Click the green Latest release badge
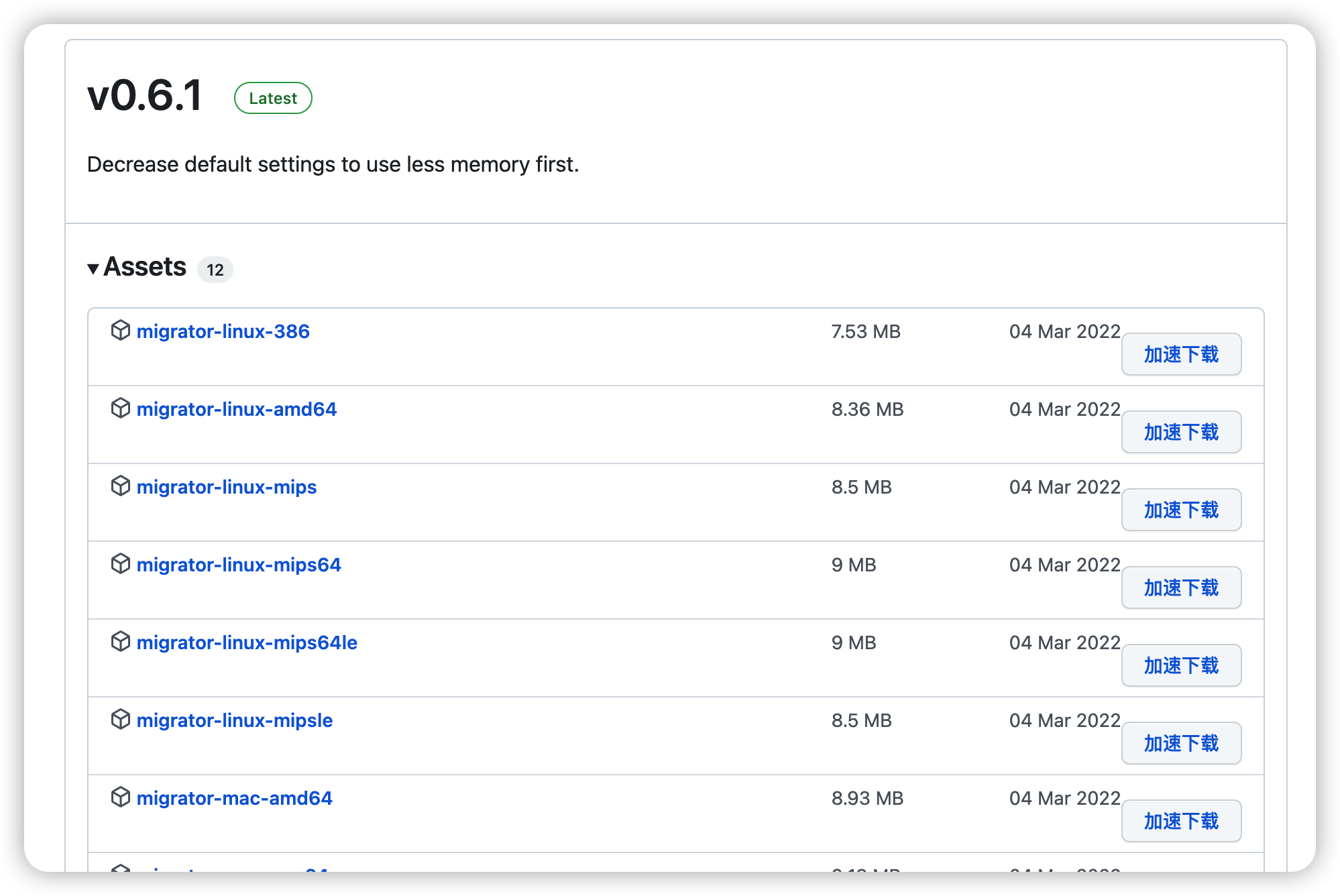 tap(273, 98)
